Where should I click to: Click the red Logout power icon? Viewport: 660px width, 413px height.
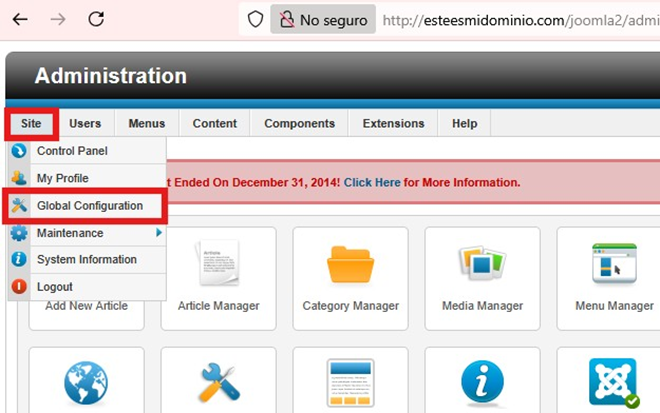pyautogui.click(x=19, y=287)
